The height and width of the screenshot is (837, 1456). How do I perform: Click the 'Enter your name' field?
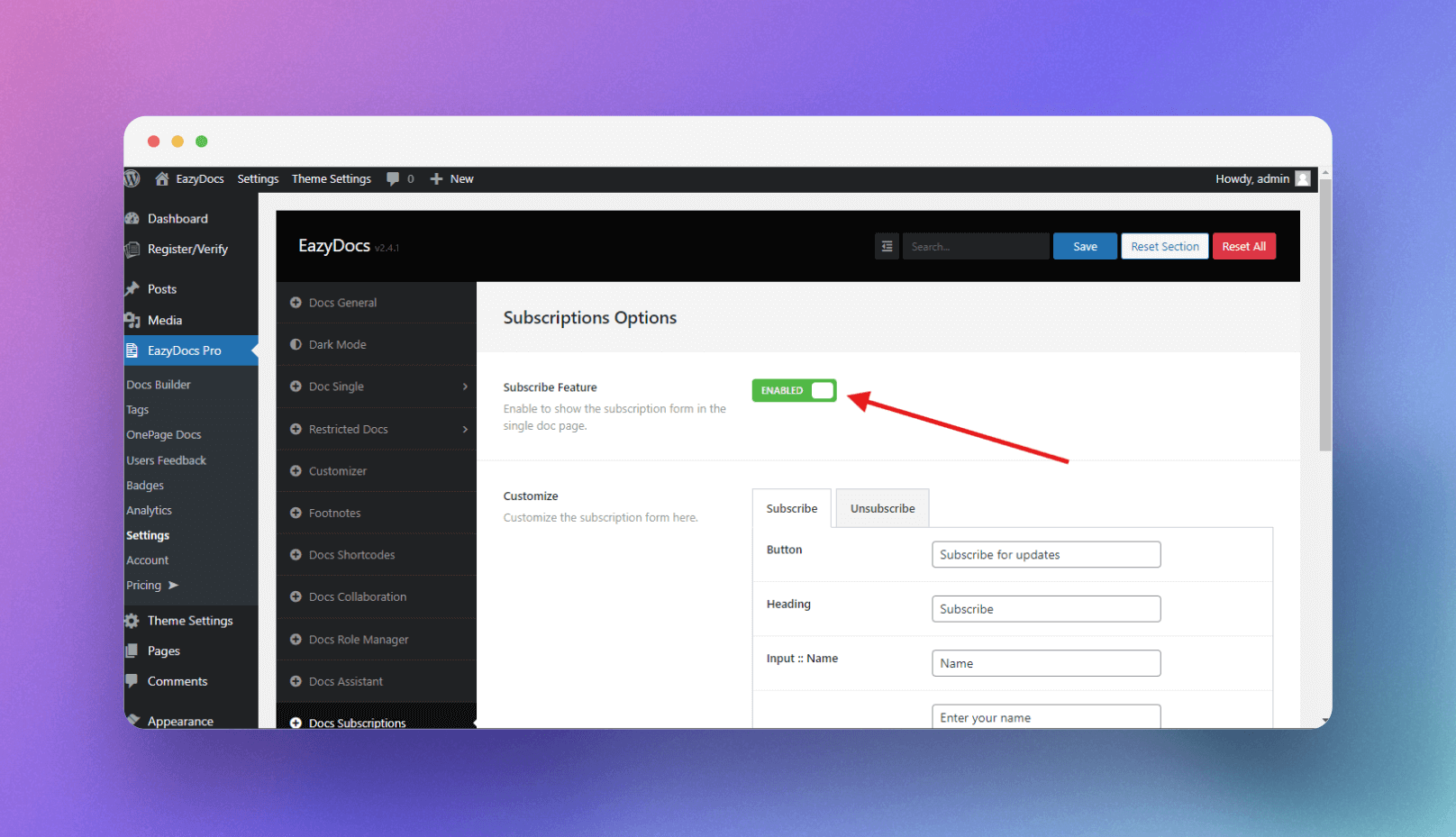[1046, 716]
